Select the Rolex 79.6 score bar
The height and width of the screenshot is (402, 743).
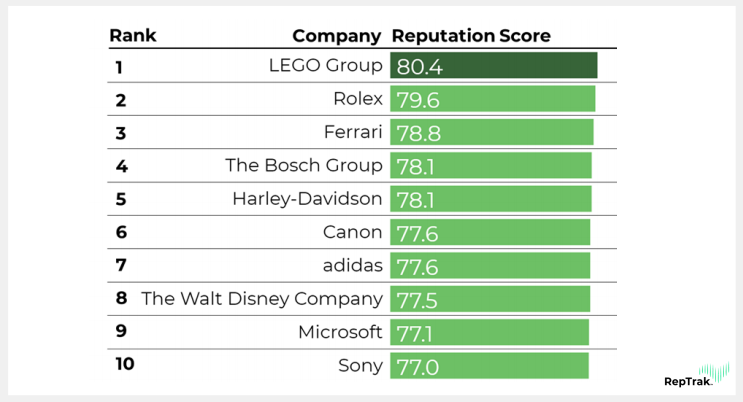pos(492,99)
